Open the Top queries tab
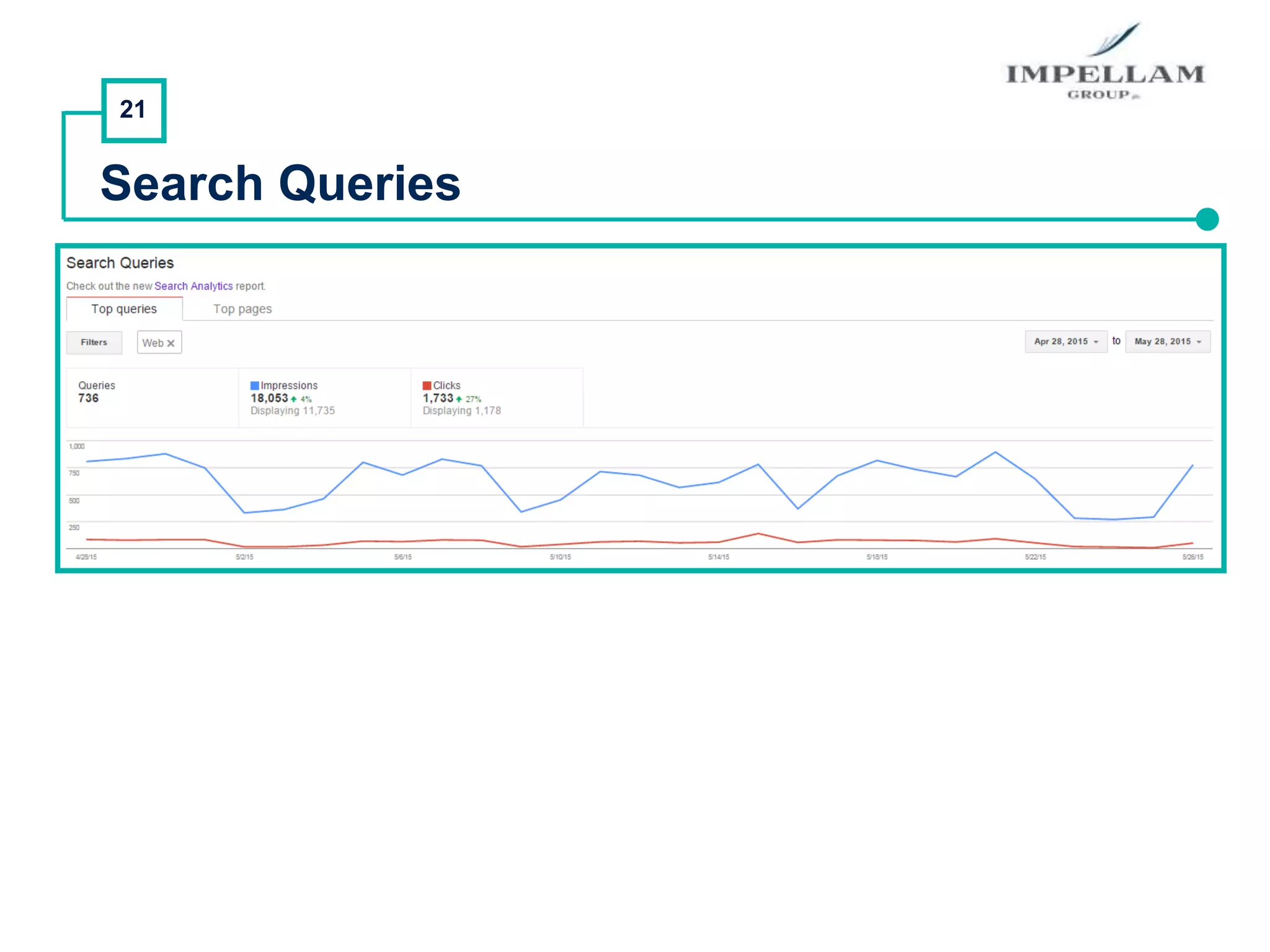 (x=124, y=309)
